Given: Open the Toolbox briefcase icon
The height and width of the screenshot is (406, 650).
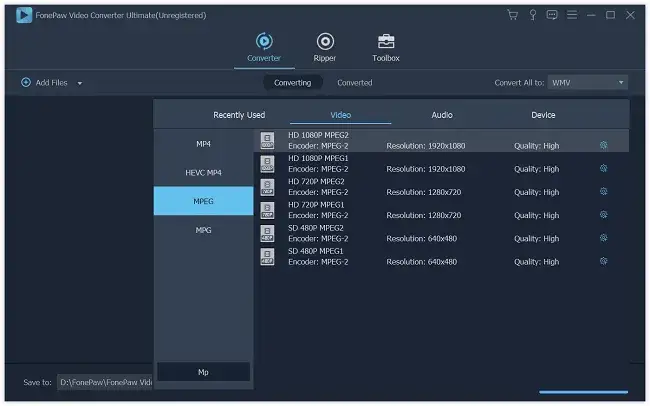Looking at the screenshot, I should pos(386,41).
